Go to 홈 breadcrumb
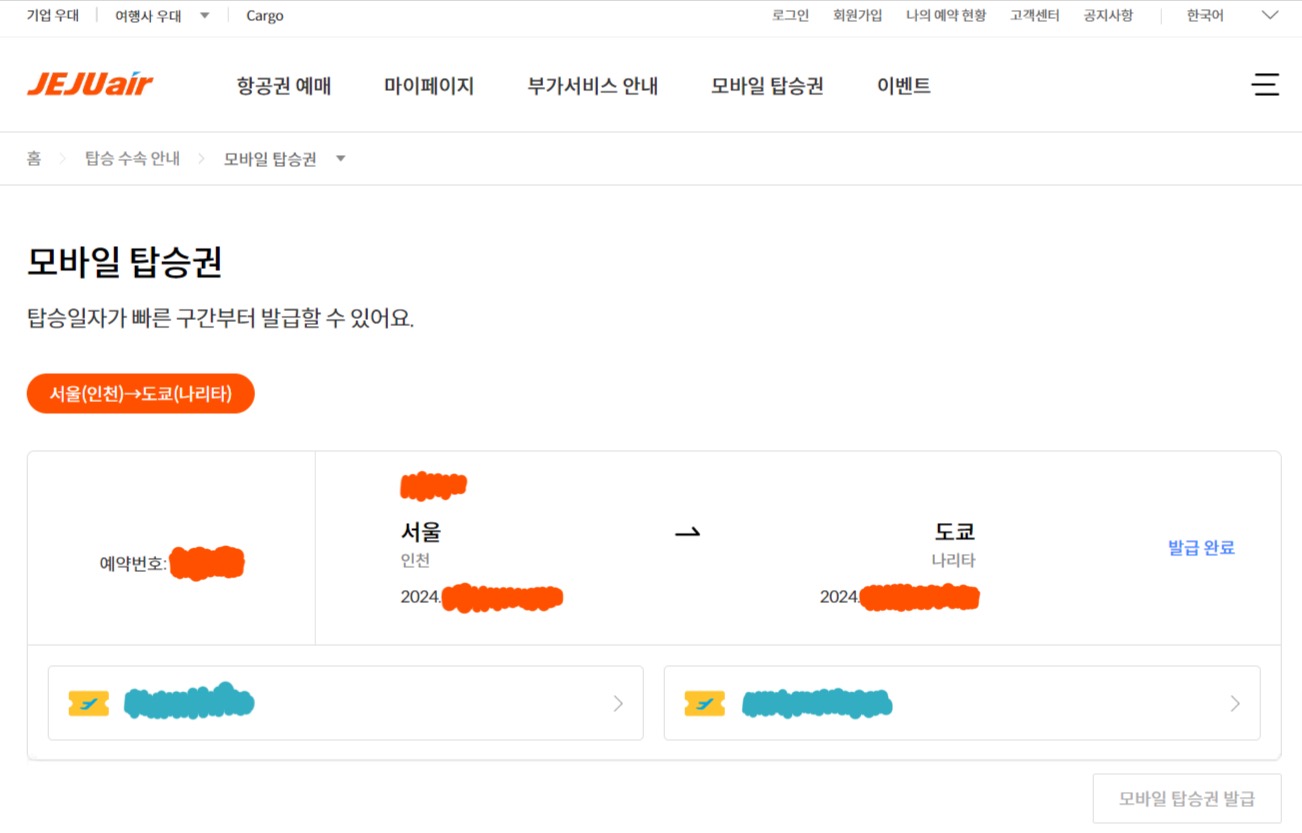The width and height of the screenshot is (1302, 833). pos(34,159)
